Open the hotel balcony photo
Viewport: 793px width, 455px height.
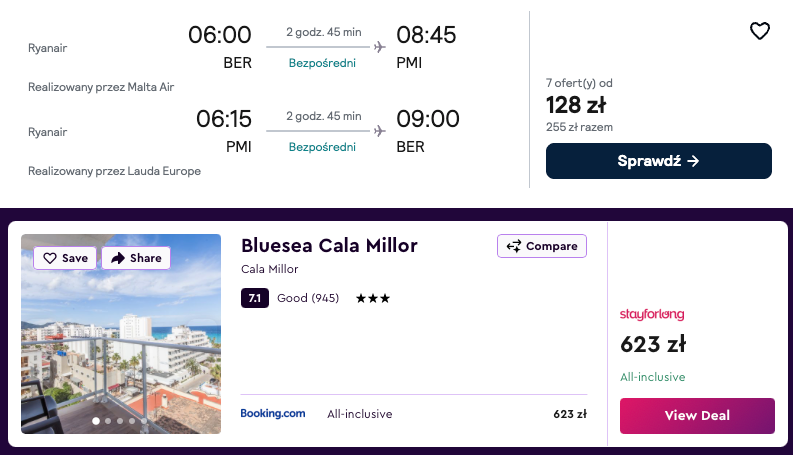[121, 340]
